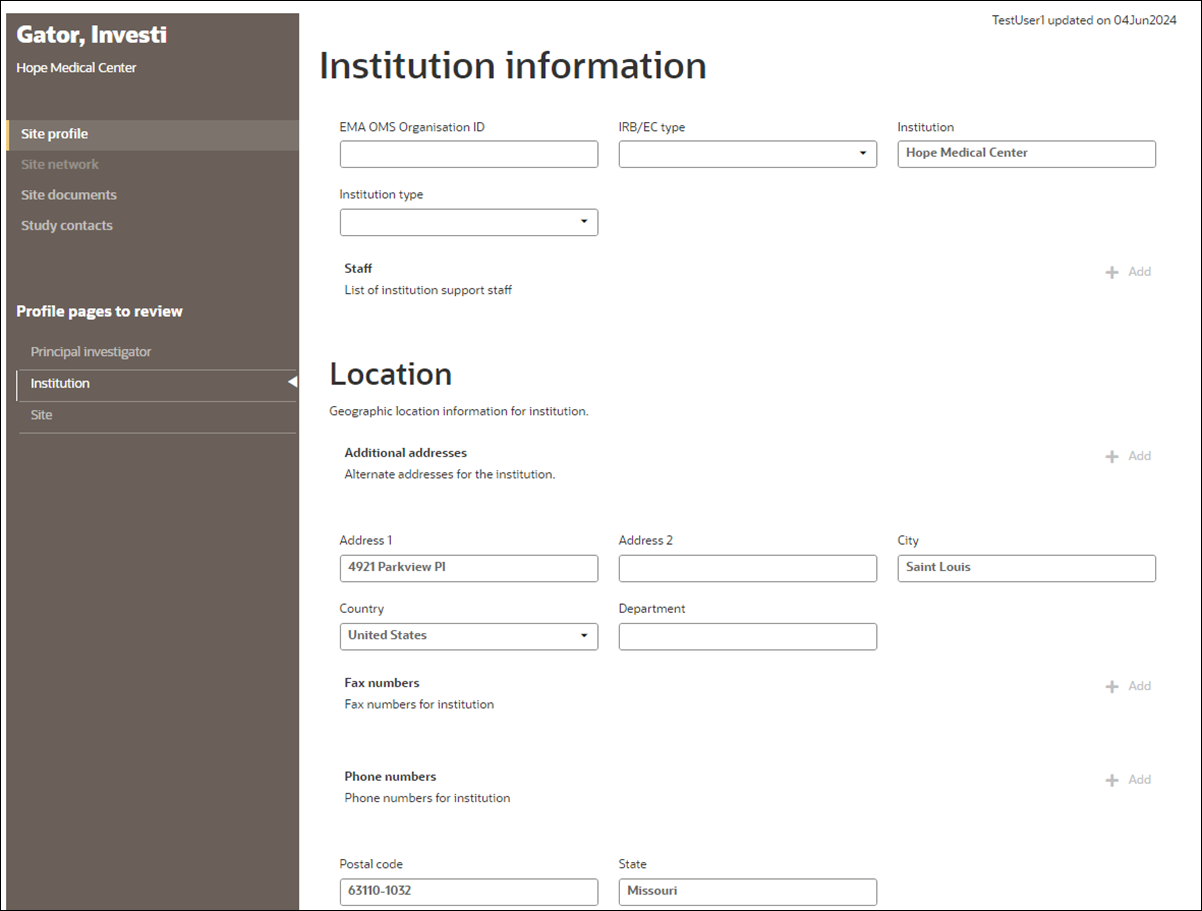Open Site profile in sidebar
This screenshot has height=911, width=1202.
point(152,135)
